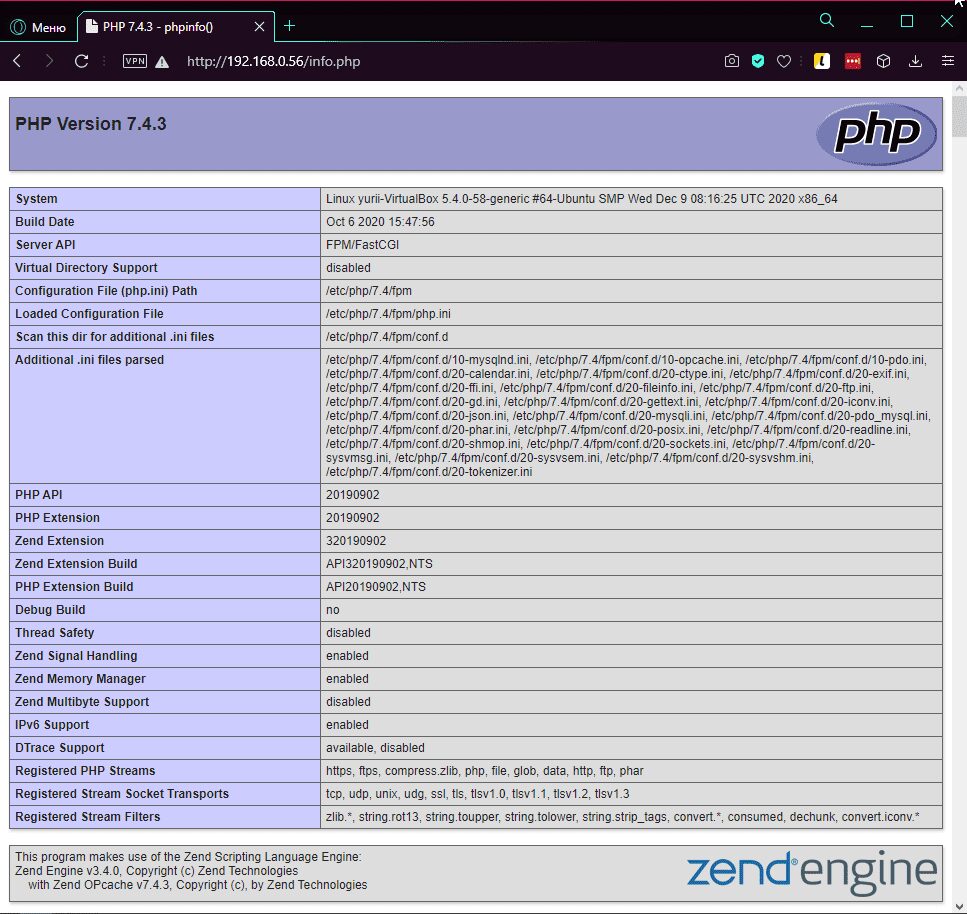Save page to bookmarks via heart icon
The image size is (967, 914).
784,61
